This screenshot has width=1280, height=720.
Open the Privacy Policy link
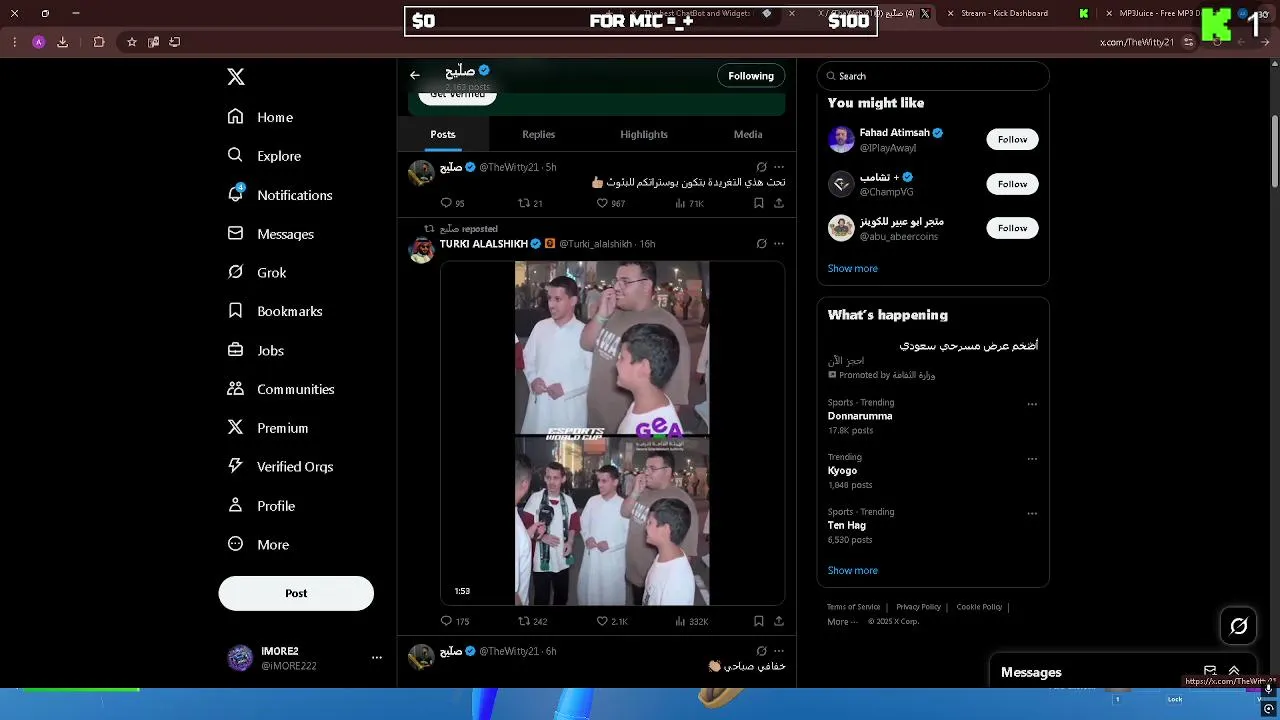click(x=918, y=607)
